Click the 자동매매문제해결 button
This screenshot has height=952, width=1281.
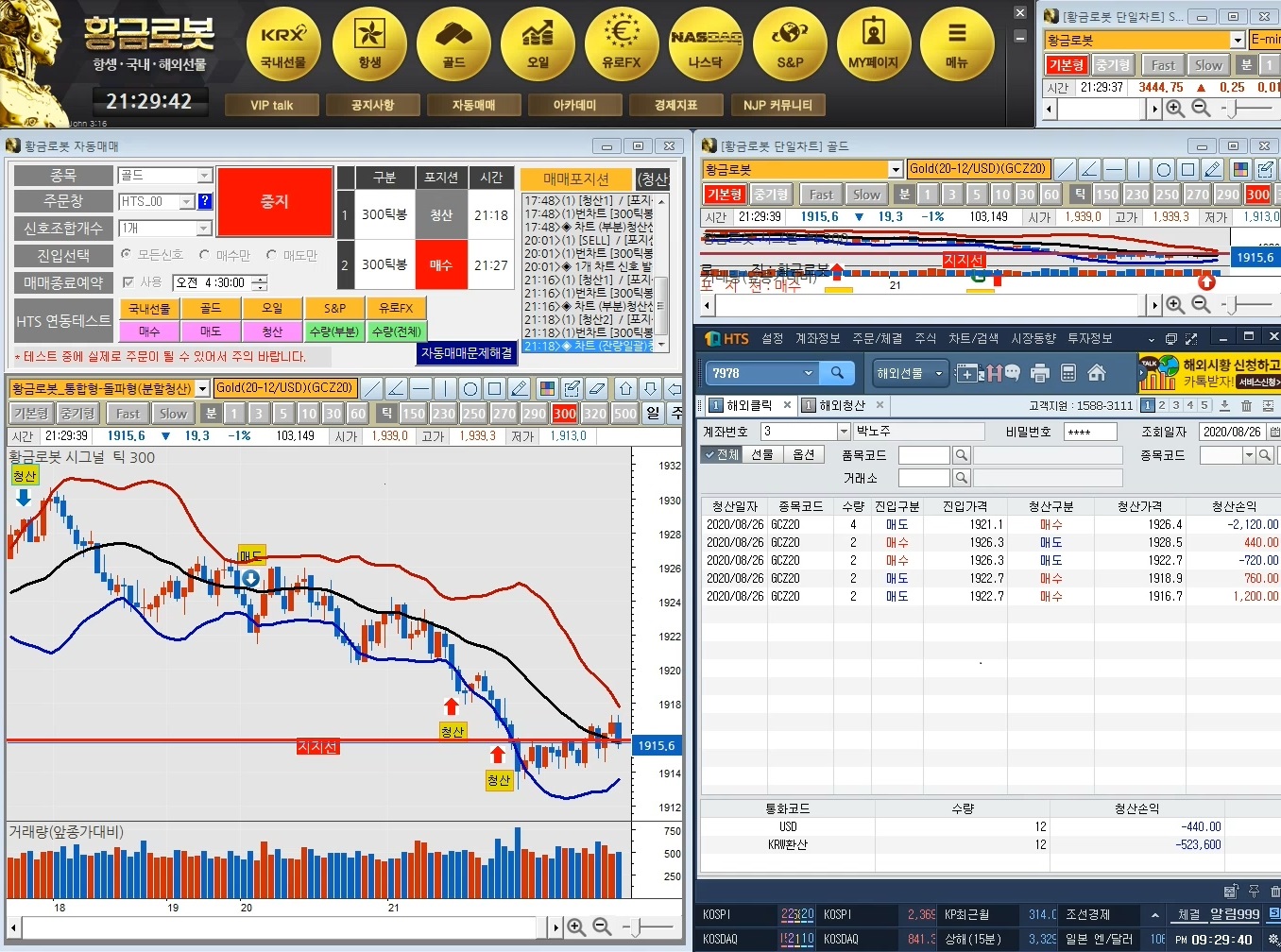click(x=467, y=352)
